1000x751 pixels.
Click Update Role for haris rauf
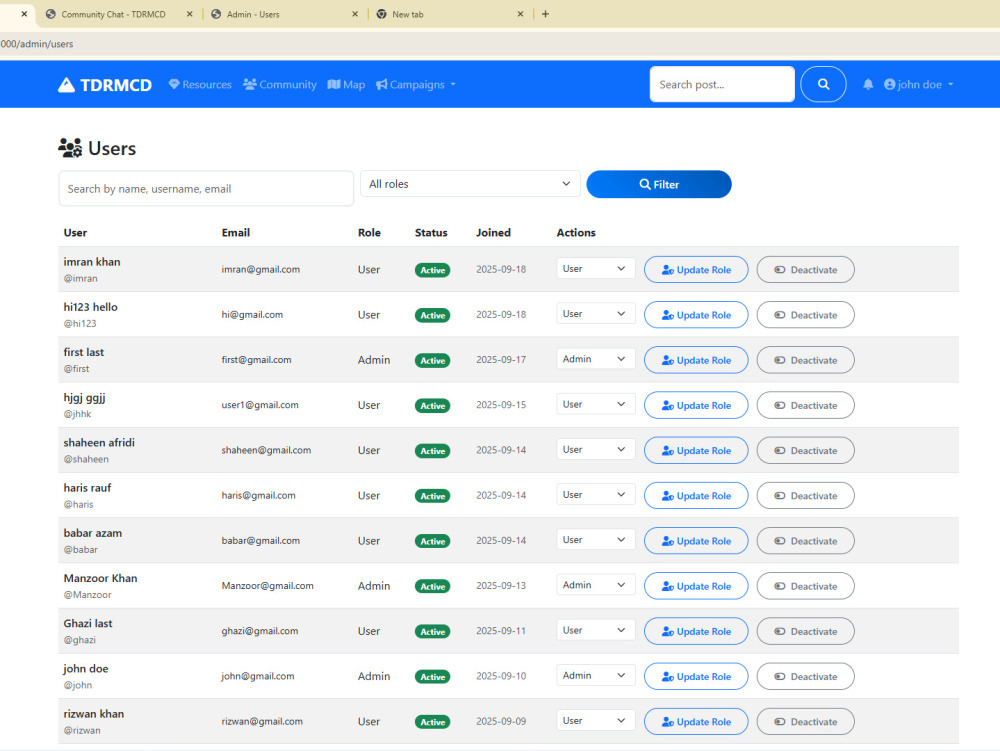[696, 496]
